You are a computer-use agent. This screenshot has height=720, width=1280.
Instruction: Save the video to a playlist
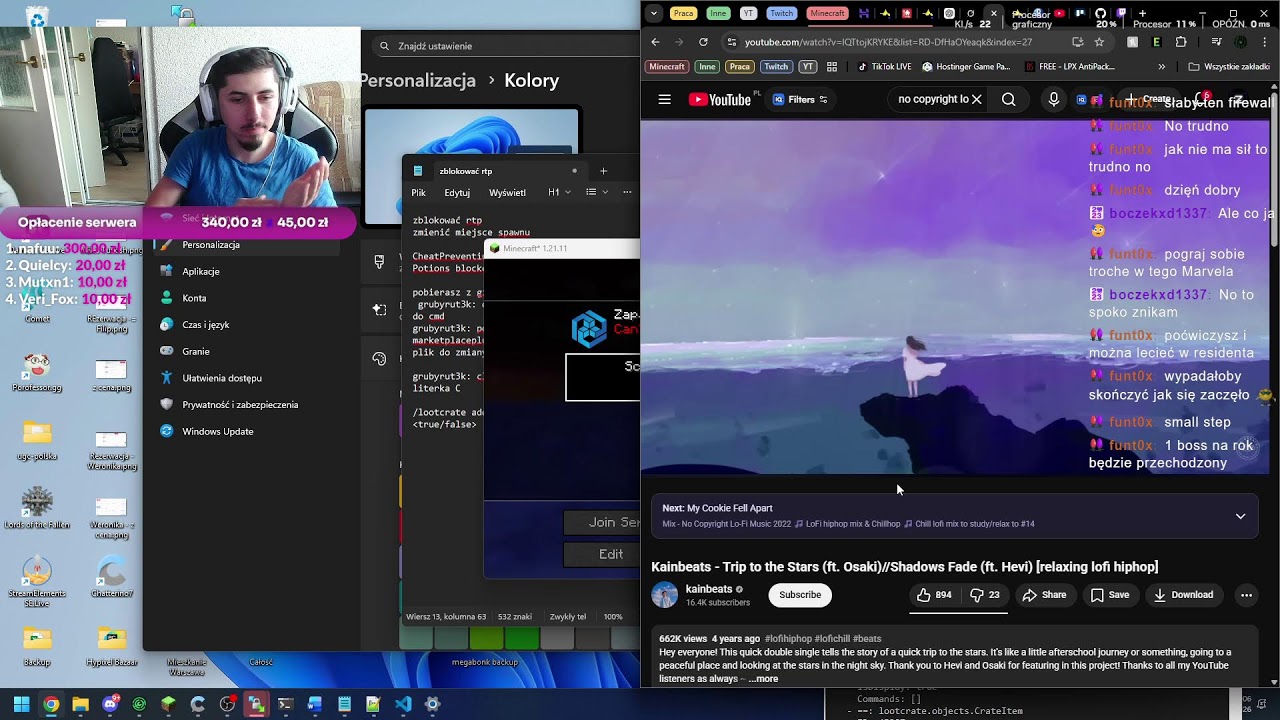(x=1110, y=595)
